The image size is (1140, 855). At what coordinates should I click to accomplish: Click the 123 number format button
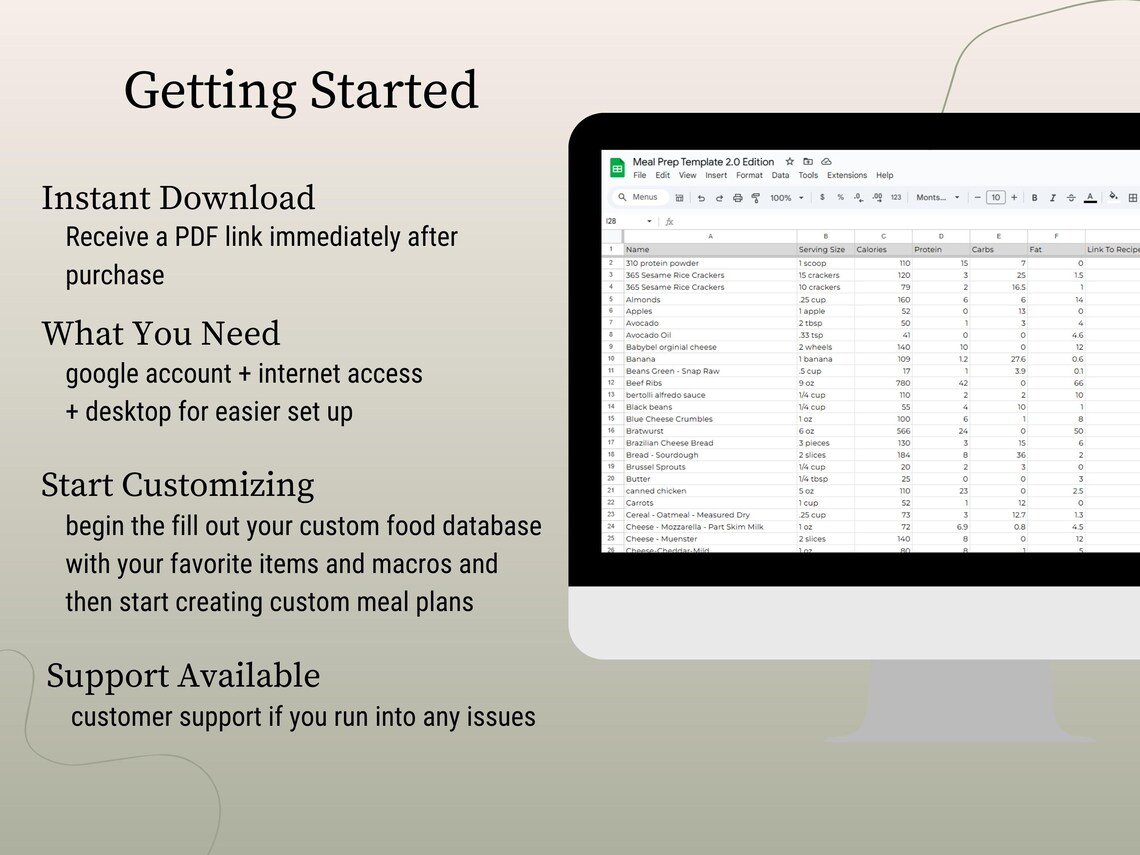click(x=896, y=197)
